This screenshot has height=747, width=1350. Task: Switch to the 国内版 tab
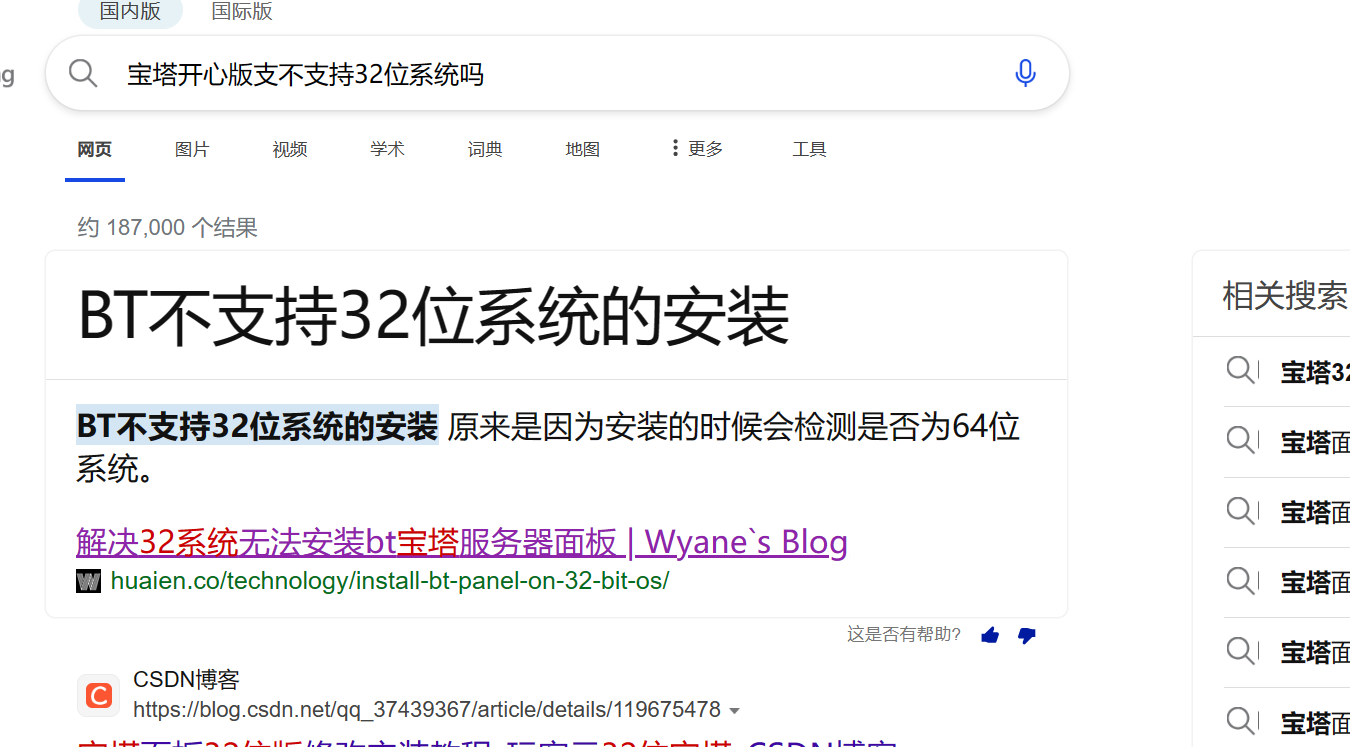click(x=130, y=12)
